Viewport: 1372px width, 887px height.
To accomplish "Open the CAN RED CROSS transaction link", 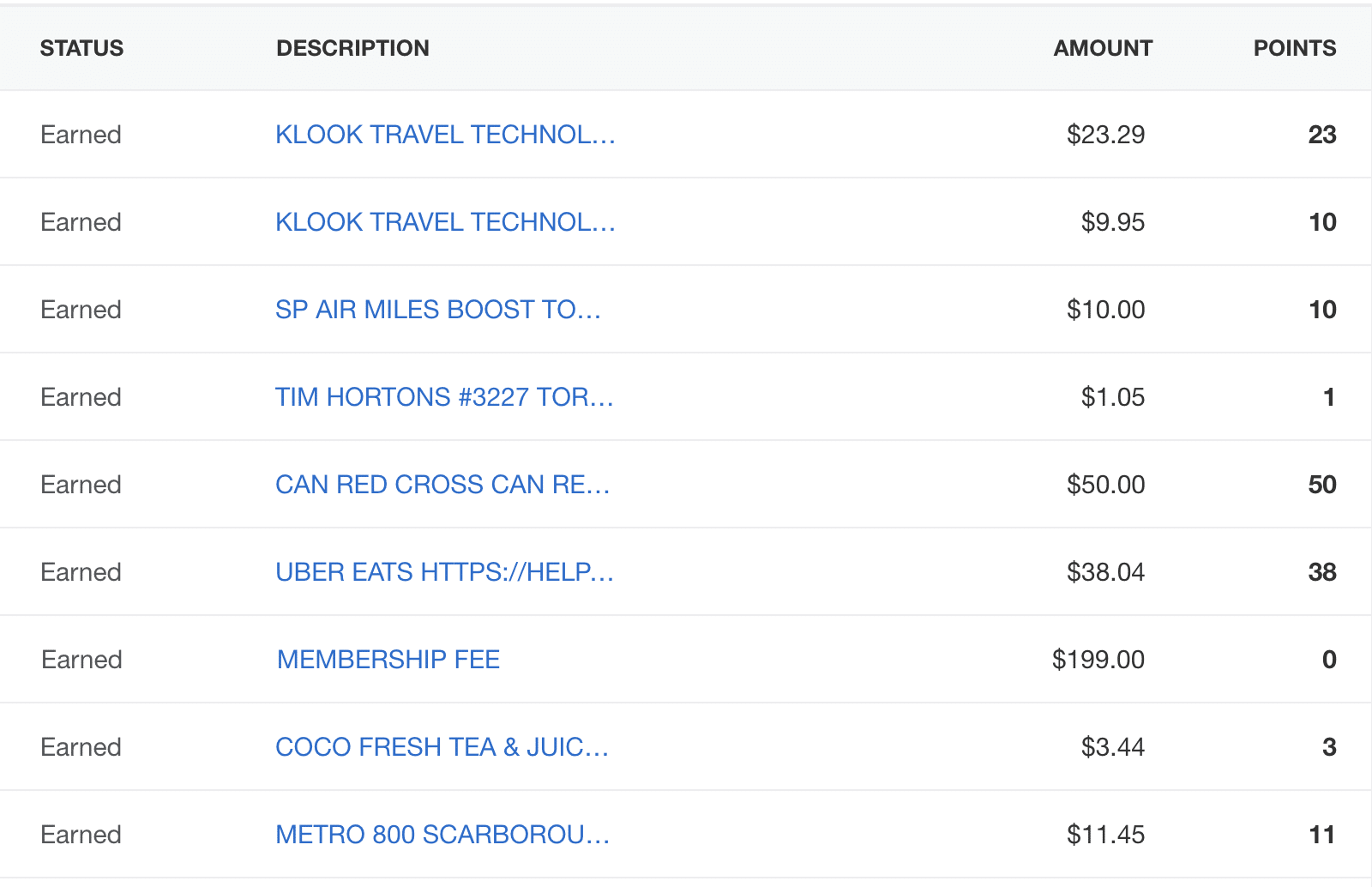I will tap(442, 485).
